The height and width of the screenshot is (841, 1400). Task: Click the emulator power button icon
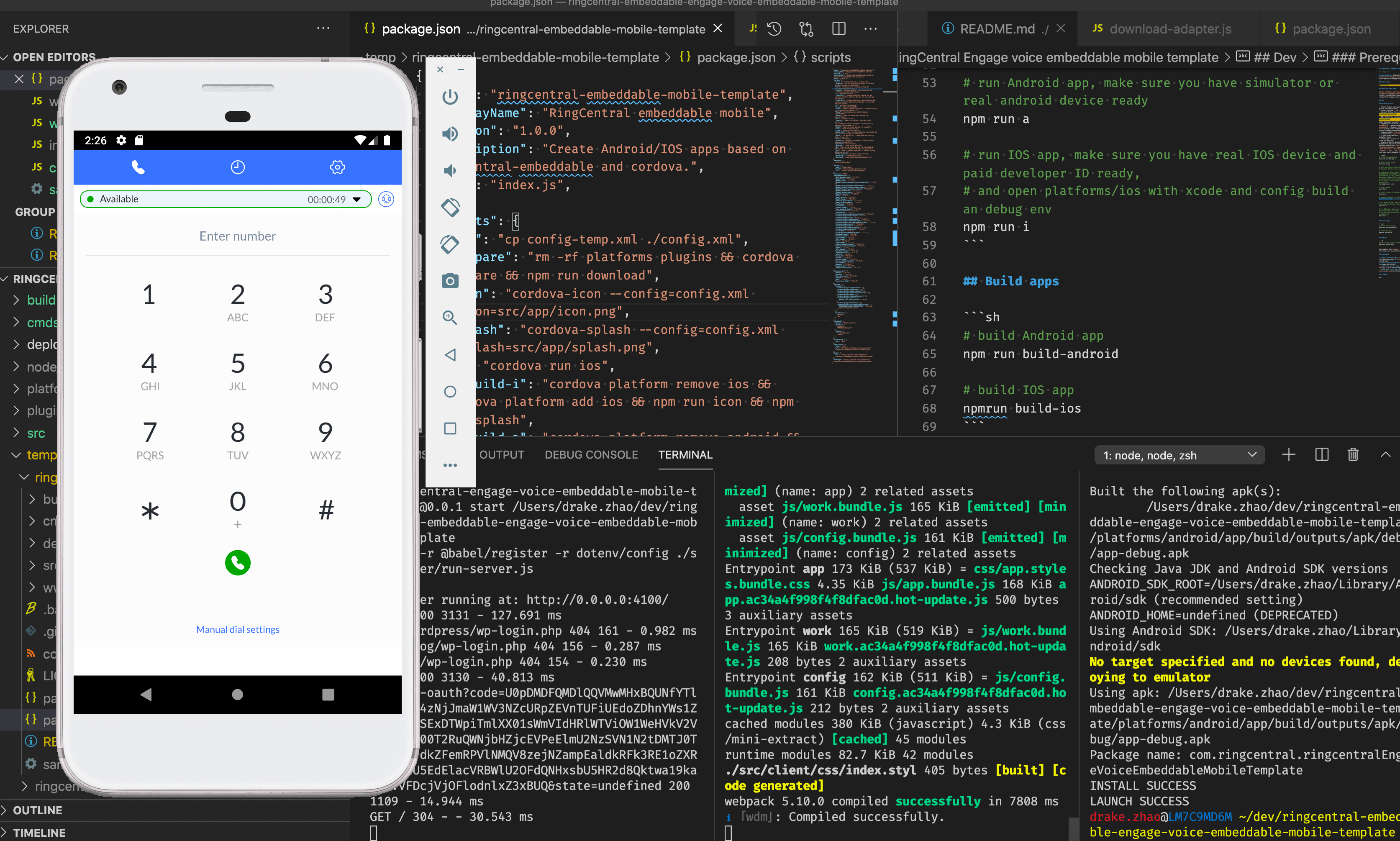coord(450,97)
